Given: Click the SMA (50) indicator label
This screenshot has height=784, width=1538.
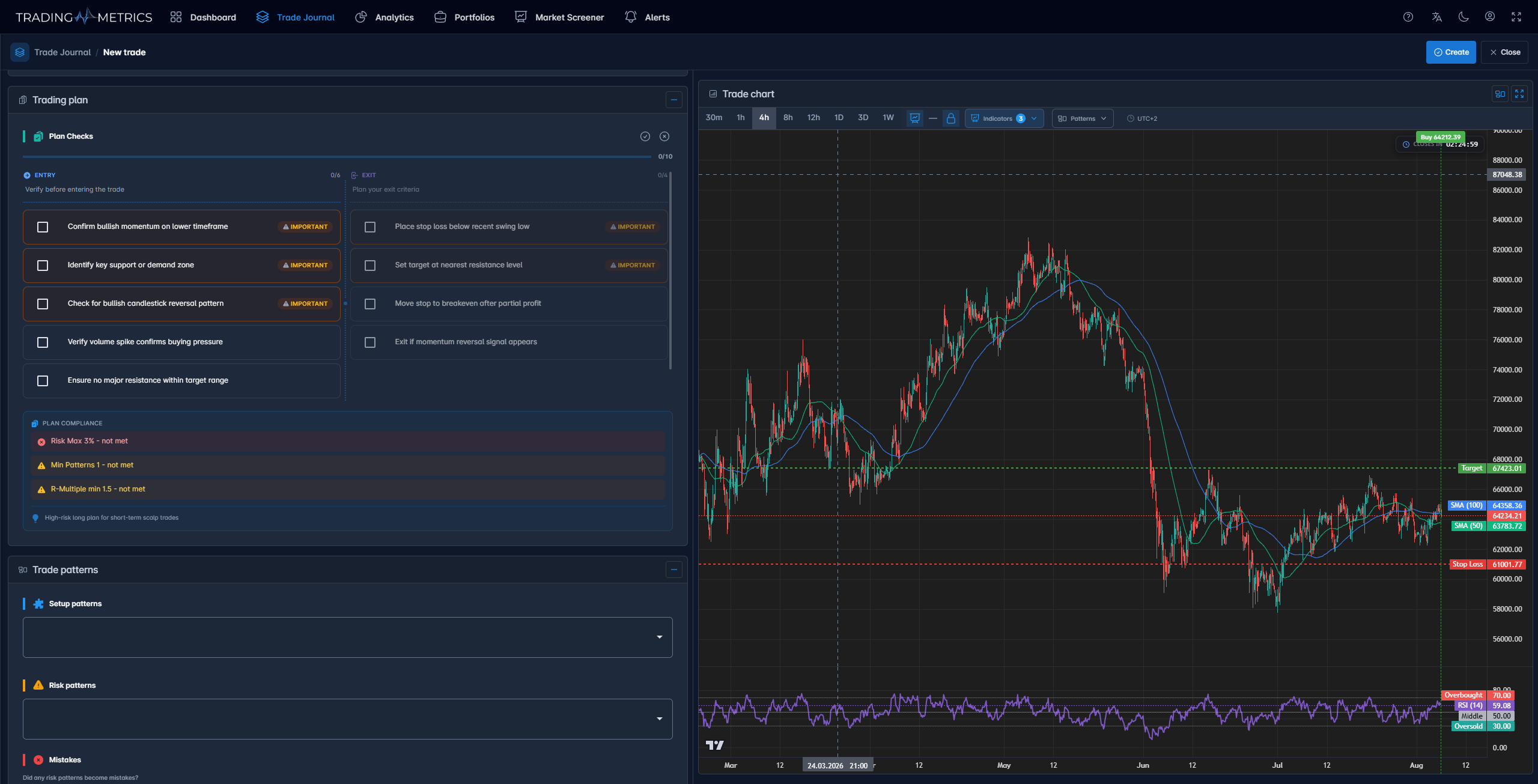Looking at the screenshot, I should click(x=1468, y=526).
